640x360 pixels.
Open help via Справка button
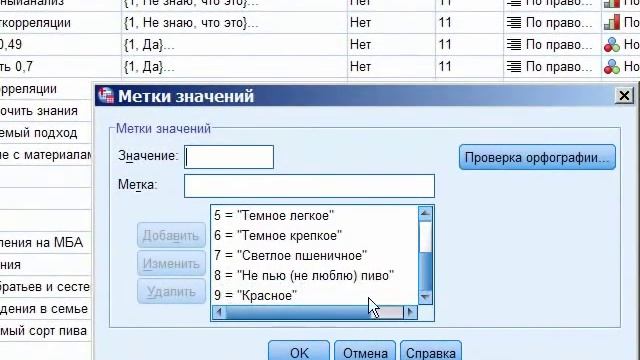(431, 352)
